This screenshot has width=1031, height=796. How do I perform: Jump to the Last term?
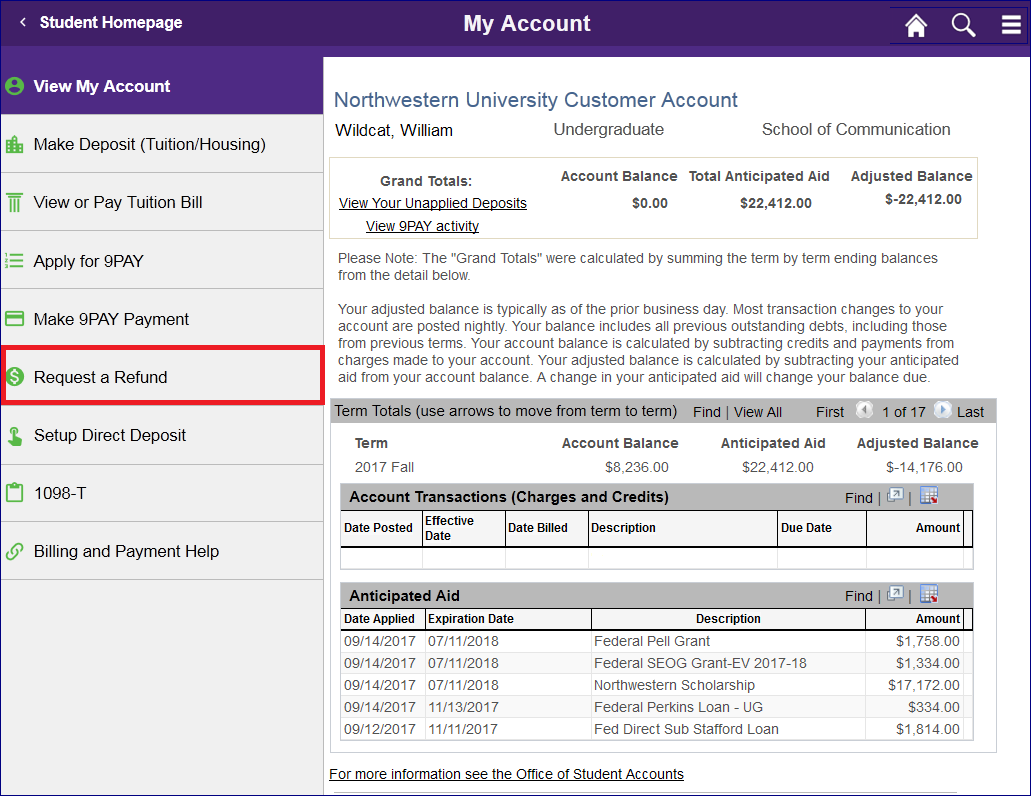[971, 410]
